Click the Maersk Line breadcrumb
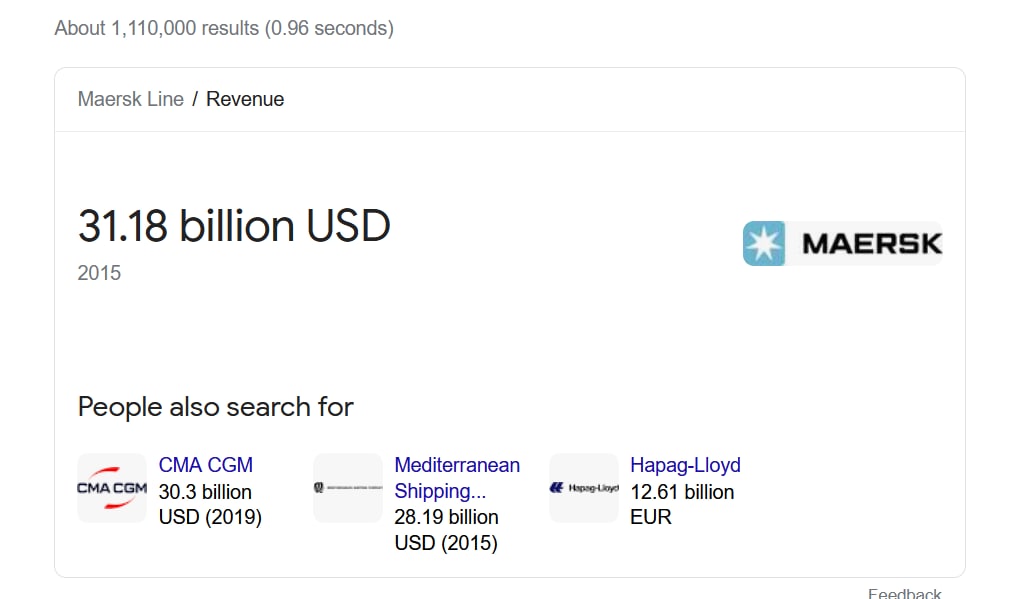Screen dimensions: 1027x599 click(x=130, y=99)
